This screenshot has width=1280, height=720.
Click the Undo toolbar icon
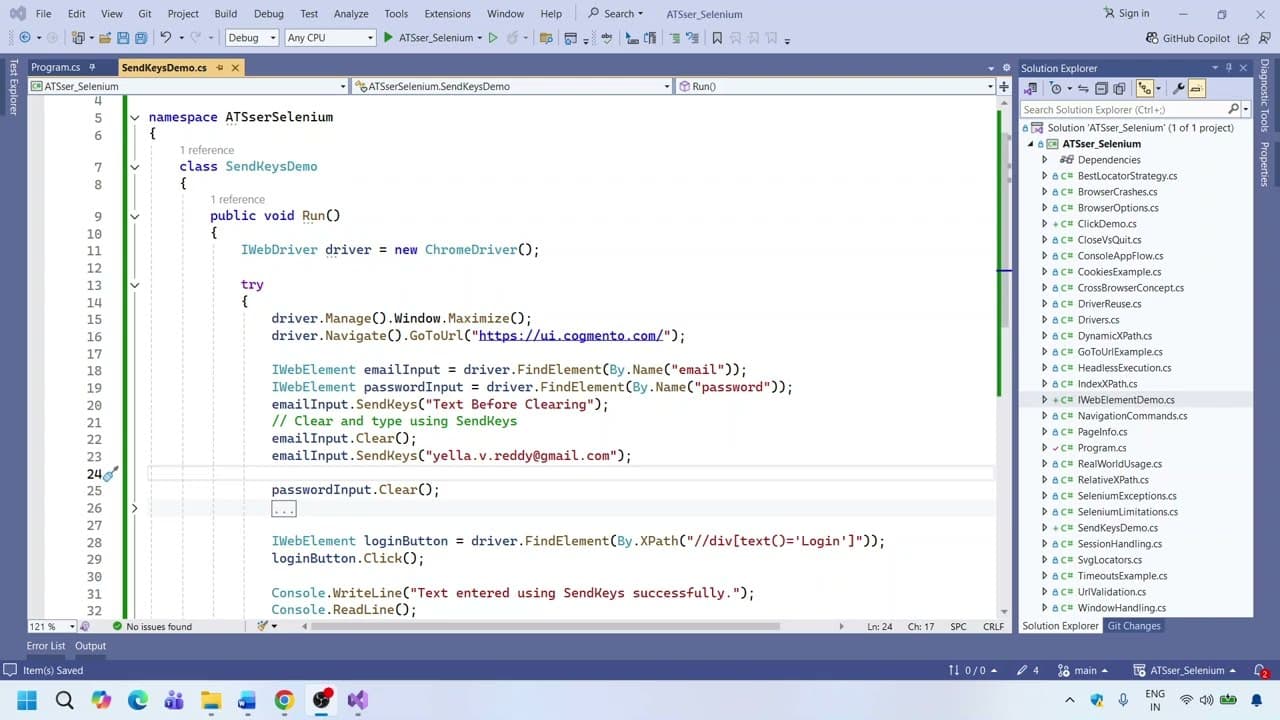[x=166, y=38]
